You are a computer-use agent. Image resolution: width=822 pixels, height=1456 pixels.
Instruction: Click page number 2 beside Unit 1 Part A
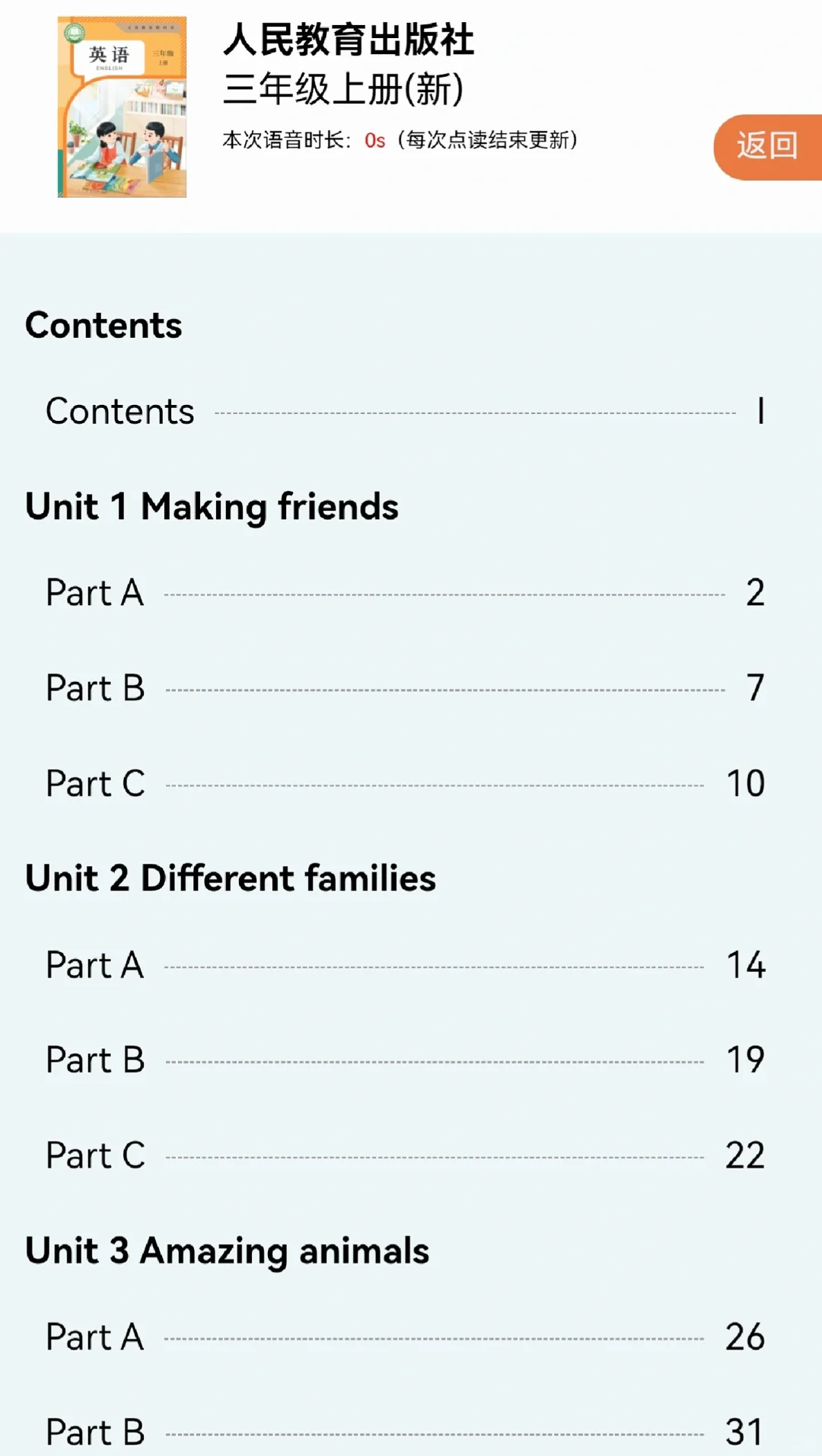click(x=755, y=593)
